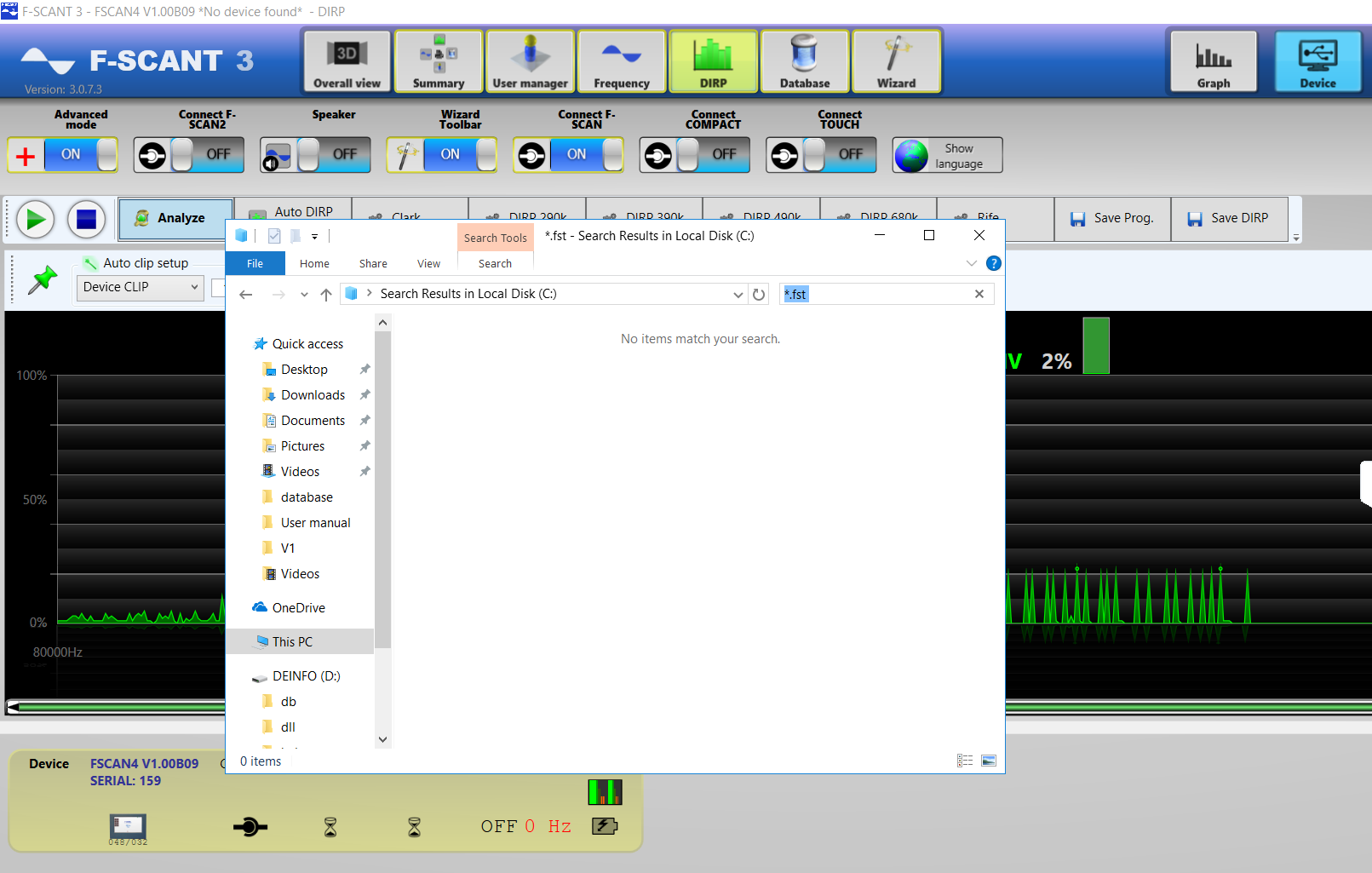Viewport: 1372px width, 873px height.
Task: Start playback with the green play button
Action: coord(35,219)
